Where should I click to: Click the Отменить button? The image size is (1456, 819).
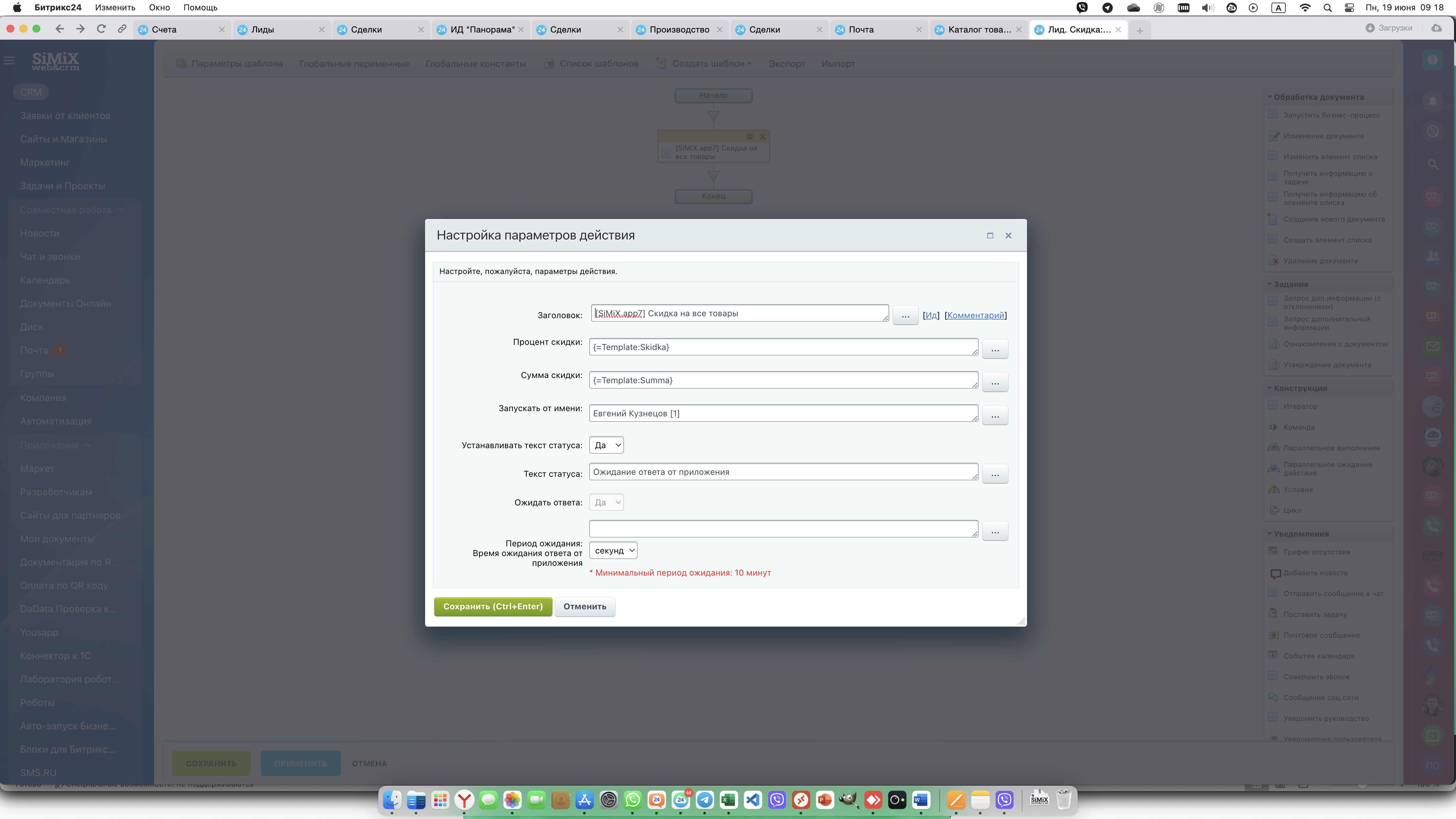[x=584, y=606]
